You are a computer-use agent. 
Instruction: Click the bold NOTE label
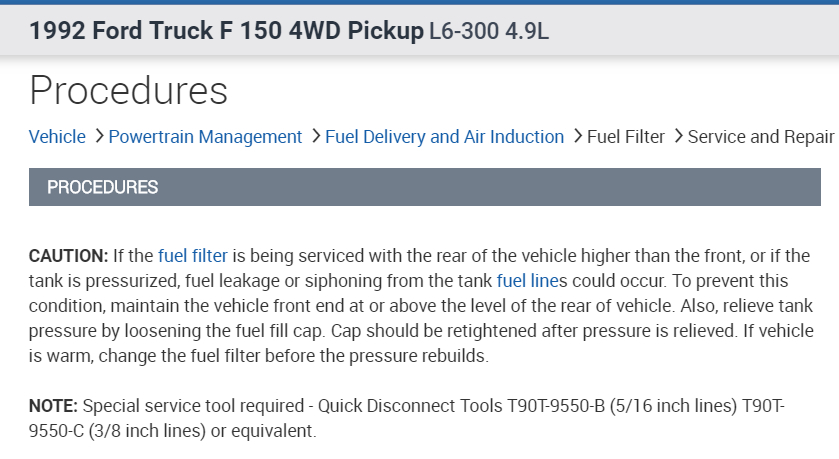(x=55, y=407)
